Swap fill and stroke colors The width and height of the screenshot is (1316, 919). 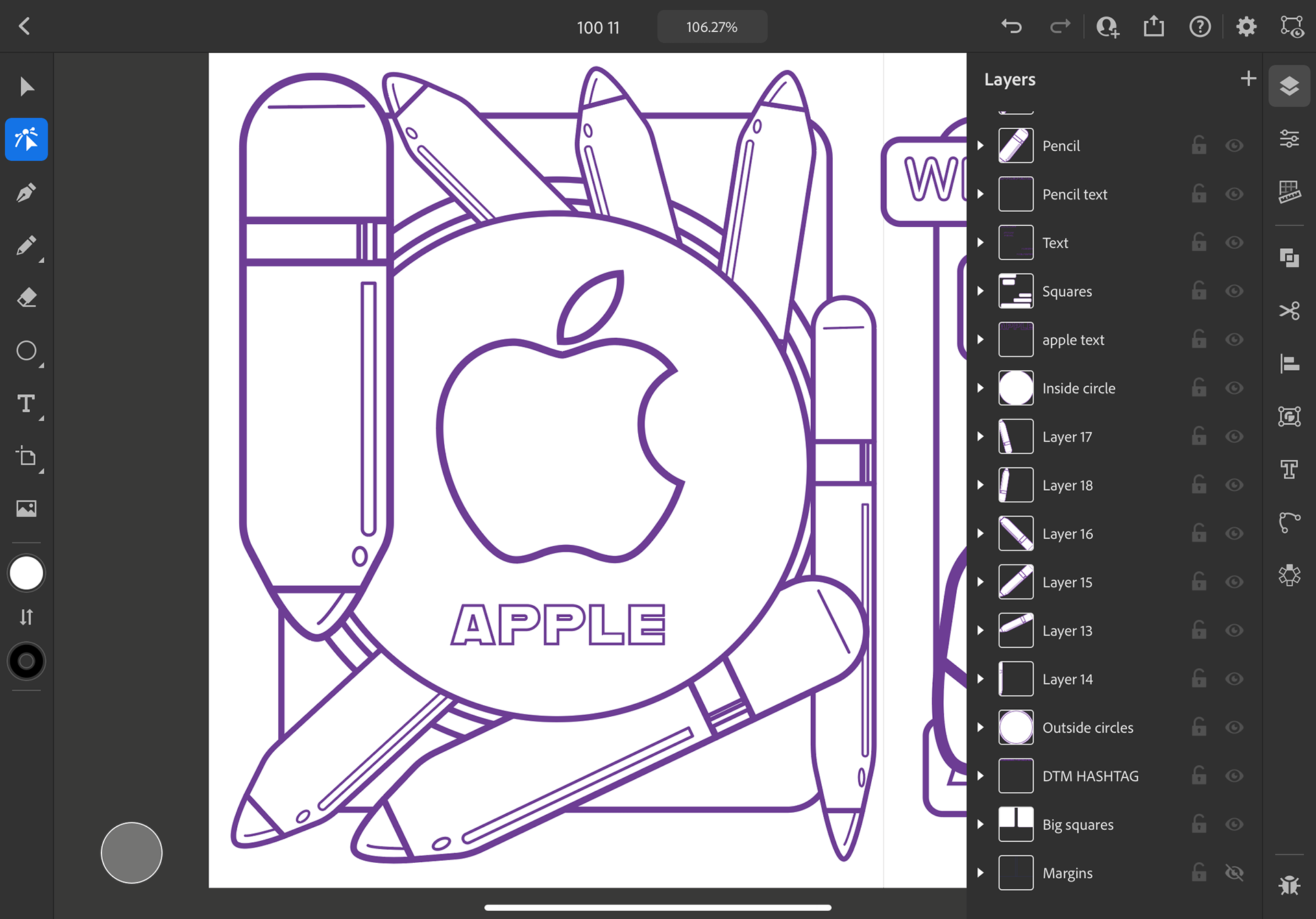(27, 617)
